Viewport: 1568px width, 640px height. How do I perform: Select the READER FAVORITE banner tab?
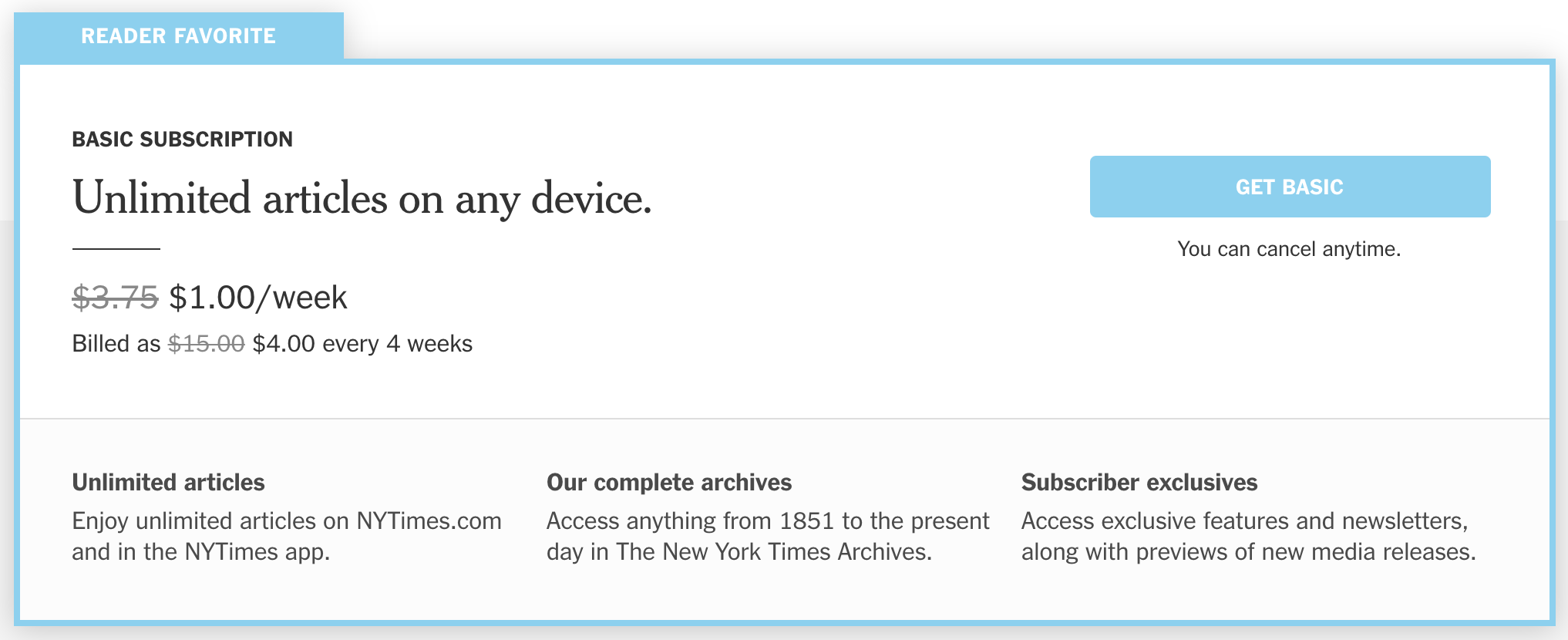coord(178,36)
